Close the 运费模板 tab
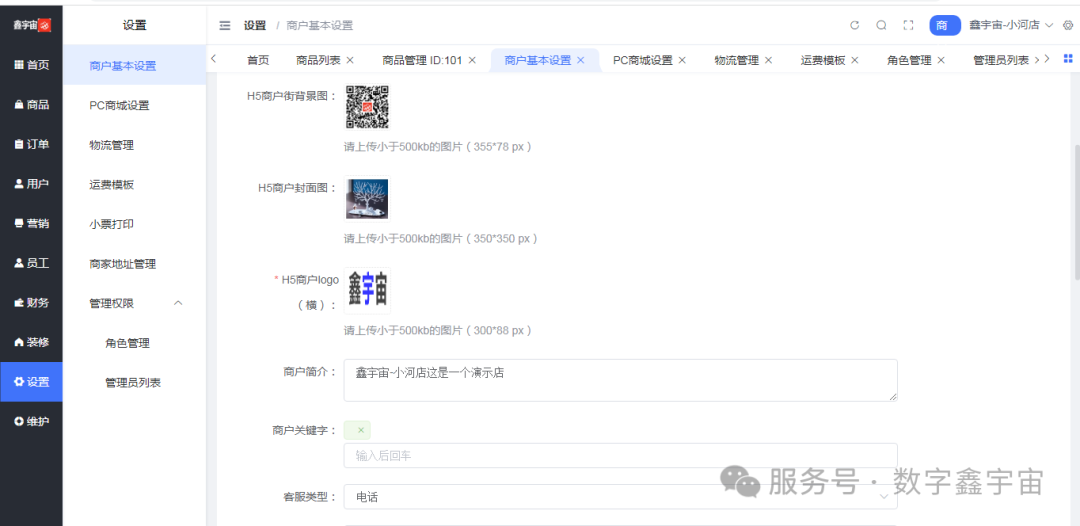Viewport: 1080px width, 526px height. point(855,60)
